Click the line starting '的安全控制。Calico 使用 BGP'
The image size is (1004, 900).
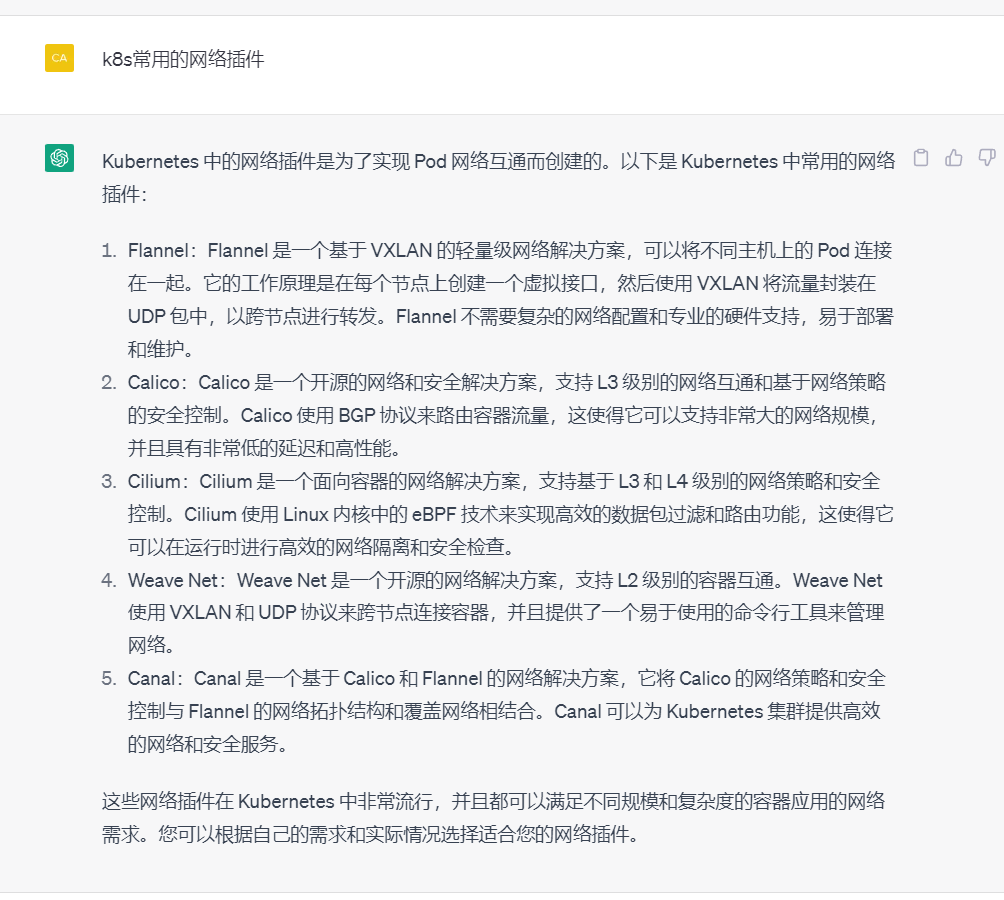[x=502, y=415]
